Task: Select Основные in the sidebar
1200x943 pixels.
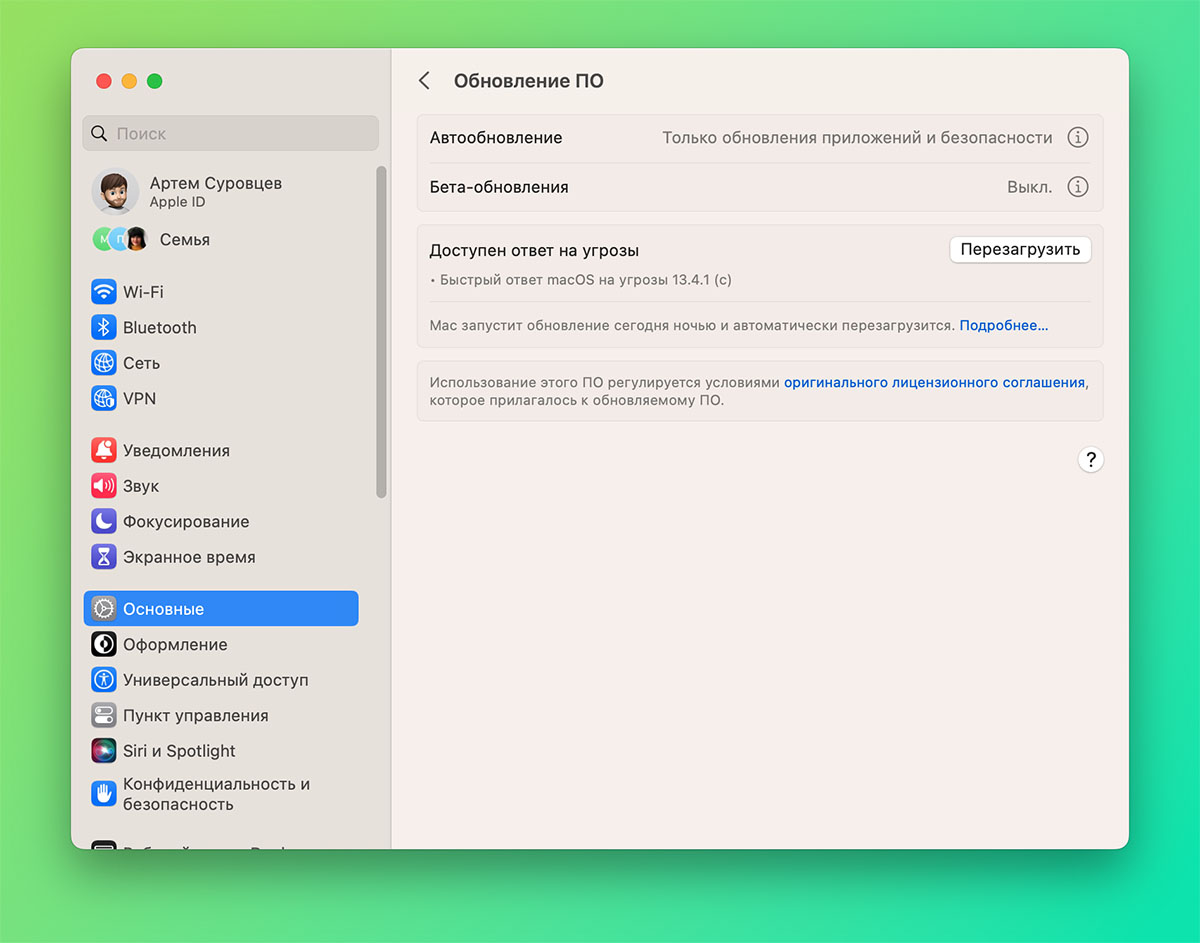Action: point(220,609)
